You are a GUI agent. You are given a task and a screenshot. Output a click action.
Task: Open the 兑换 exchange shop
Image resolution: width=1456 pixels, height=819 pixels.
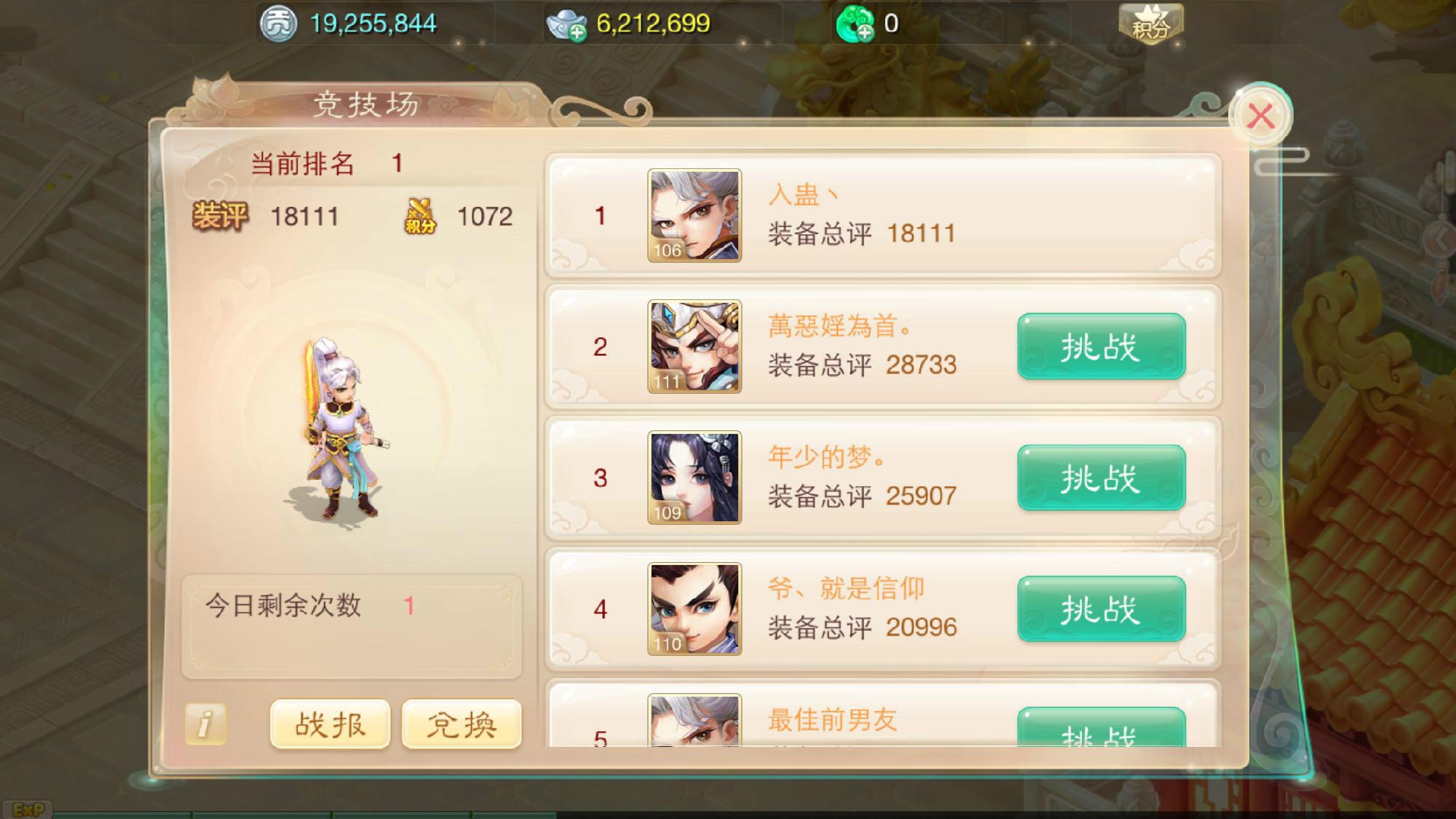point(462,724)
